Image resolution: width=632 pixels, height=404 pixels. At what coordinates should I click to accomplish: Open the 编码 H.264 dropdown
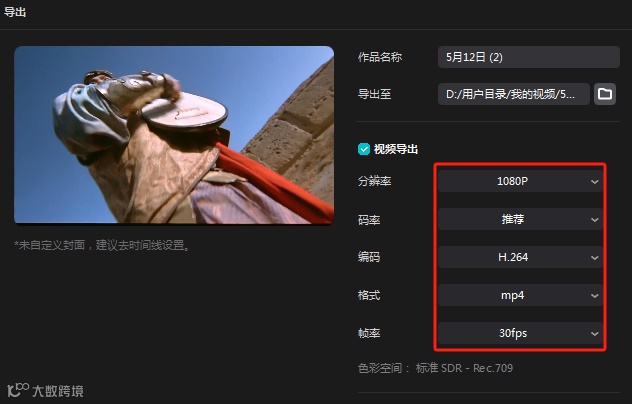pos(520,257)
